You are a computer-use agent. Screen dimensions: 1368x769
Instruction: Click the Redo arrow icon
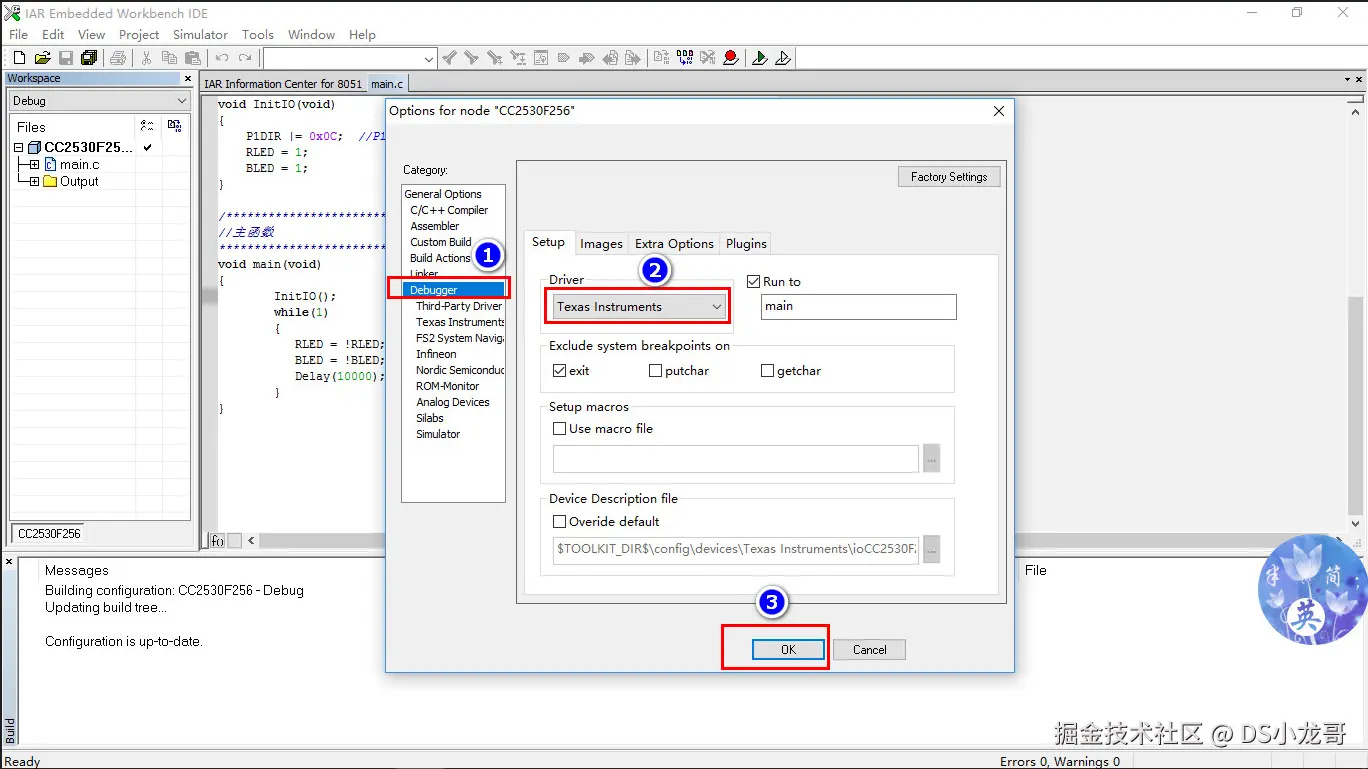pos(245,58)
